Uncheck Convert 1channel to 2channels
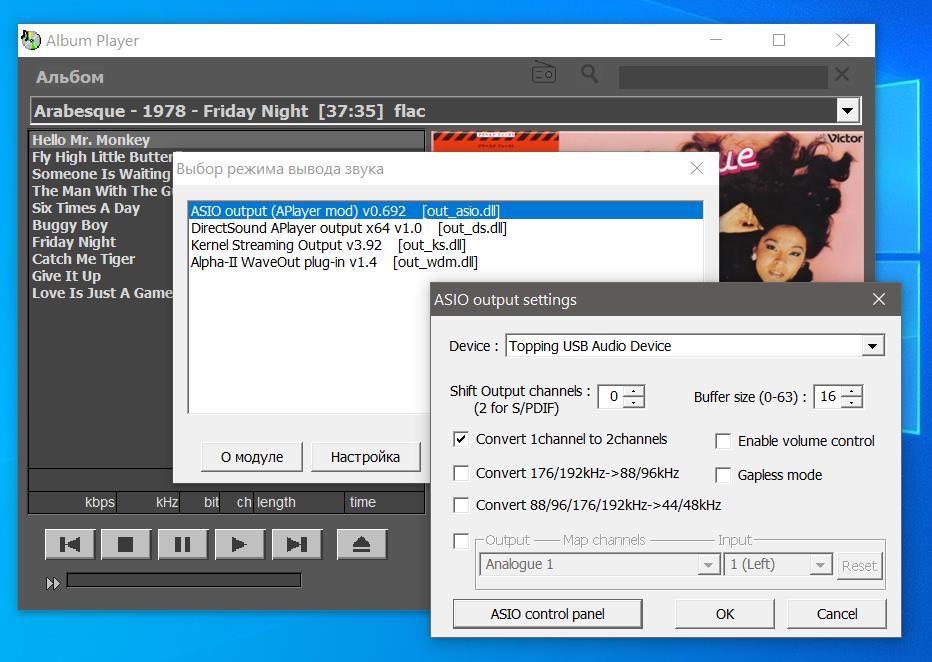 (x=461, y=439)
